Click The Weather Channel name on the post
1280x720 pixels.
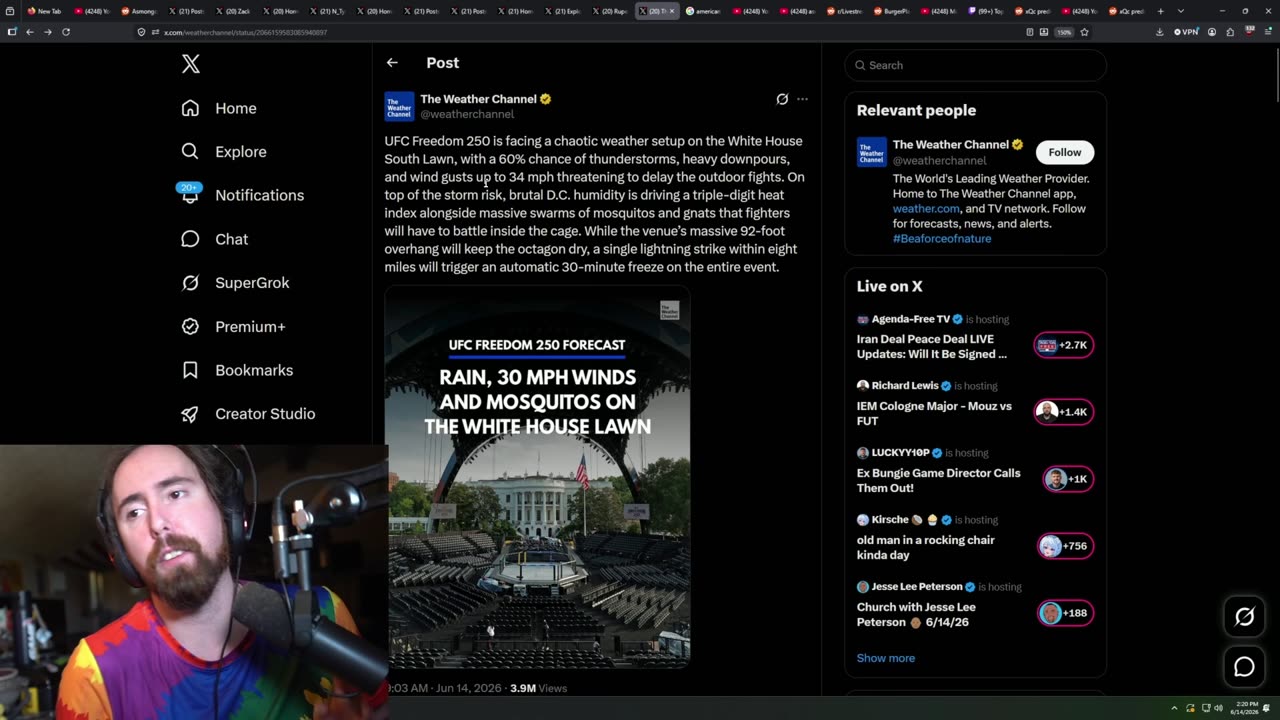478,99
